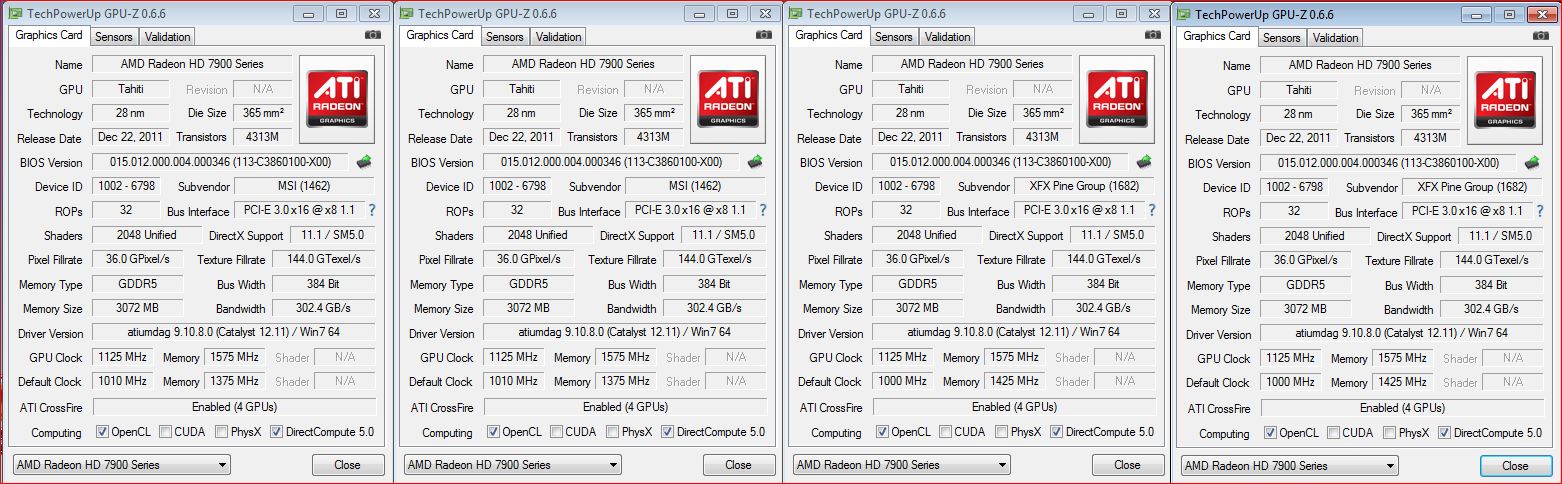Click the ATI Radeon logo in the third window
The width and height of the screenshot is (1562, 484).
pos(1117,98)
